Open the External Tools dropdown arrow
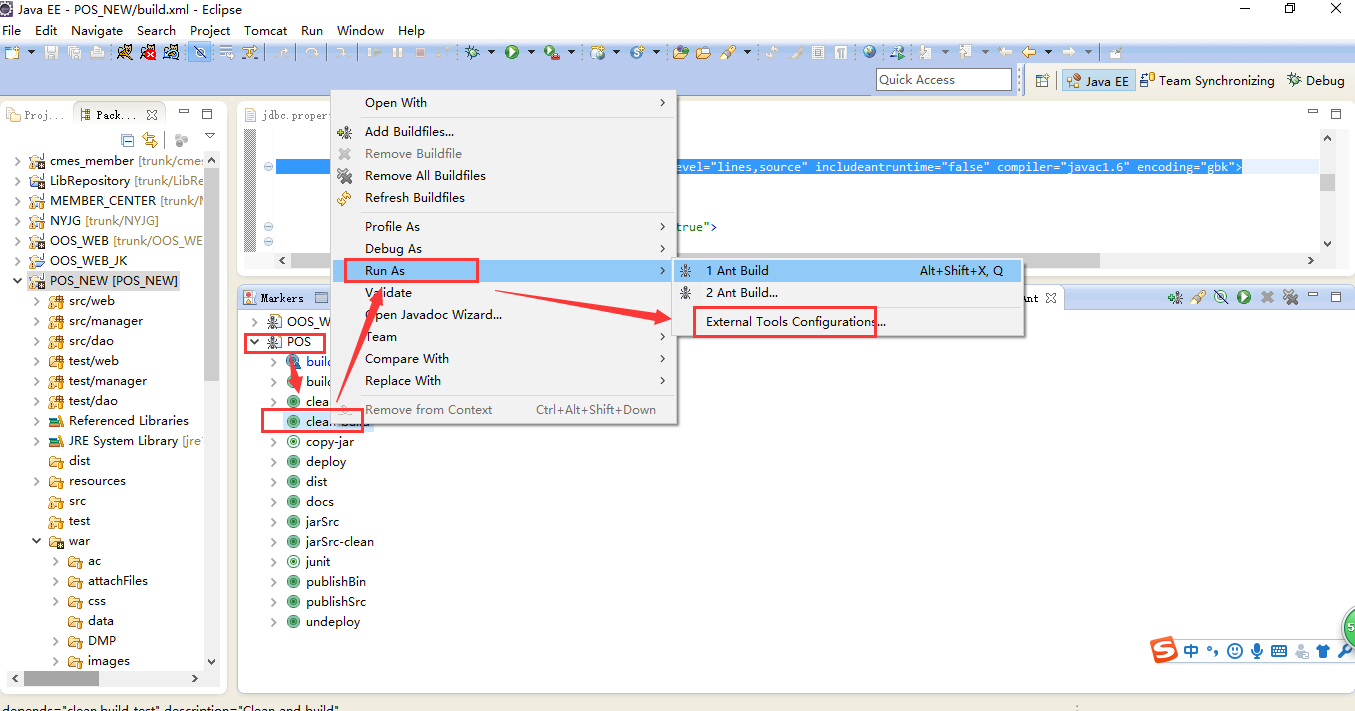The width and height of the screenshot is (1355, 711). pos(571,52)
